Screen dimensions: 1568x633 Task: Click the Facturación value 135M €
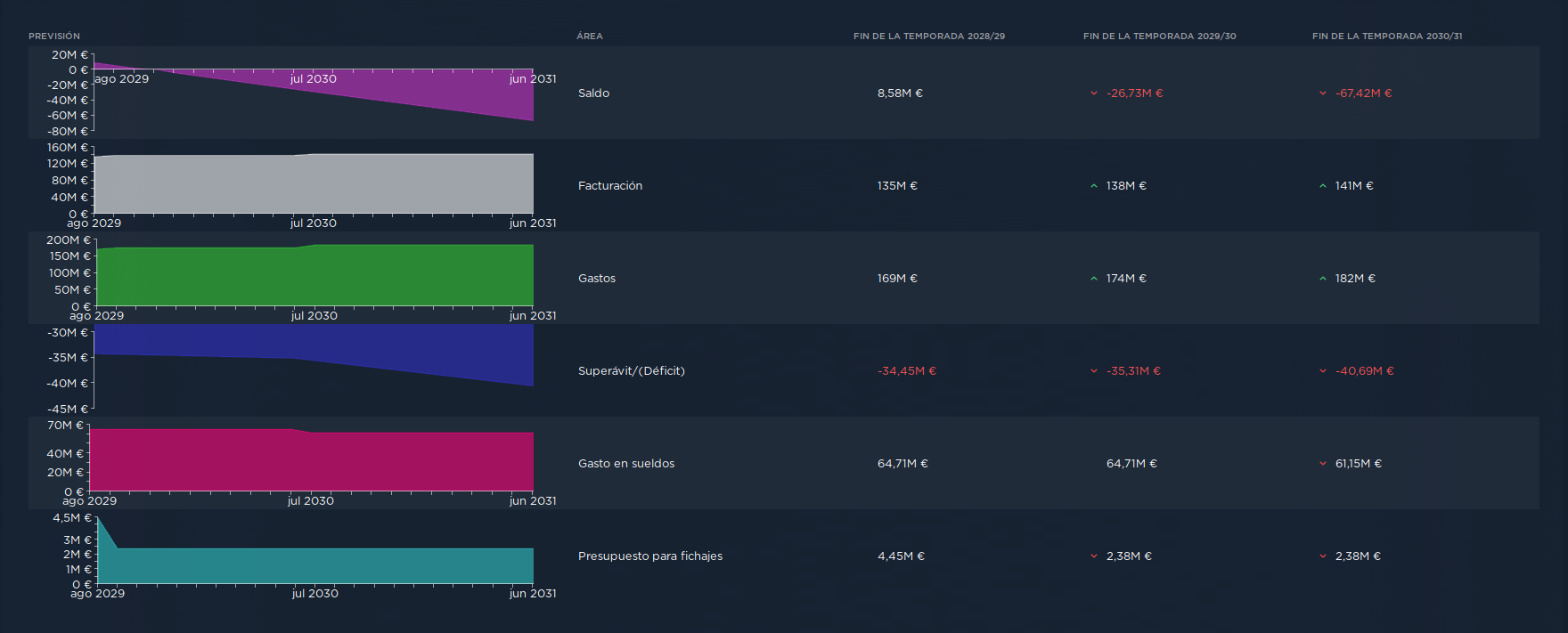coord(897,186)
